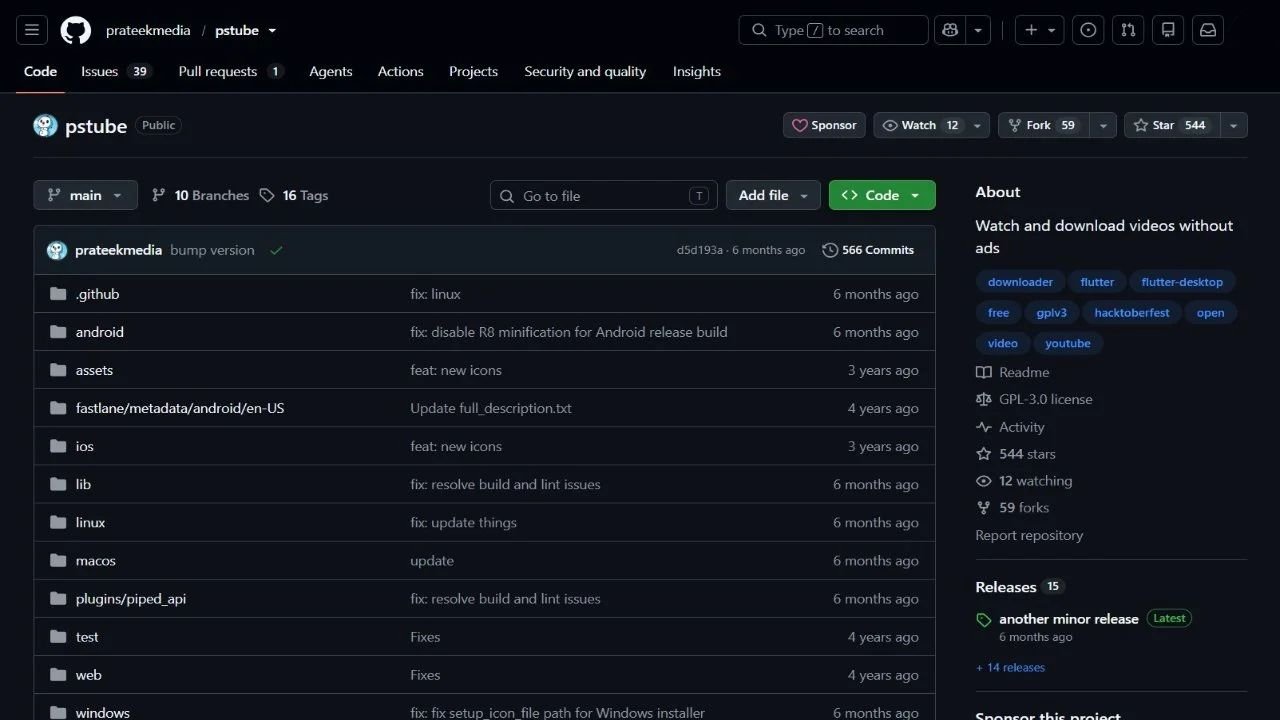The width and height of the screenshot is (1280, 720).
Task: Open the lib folder
Action: 83,484
